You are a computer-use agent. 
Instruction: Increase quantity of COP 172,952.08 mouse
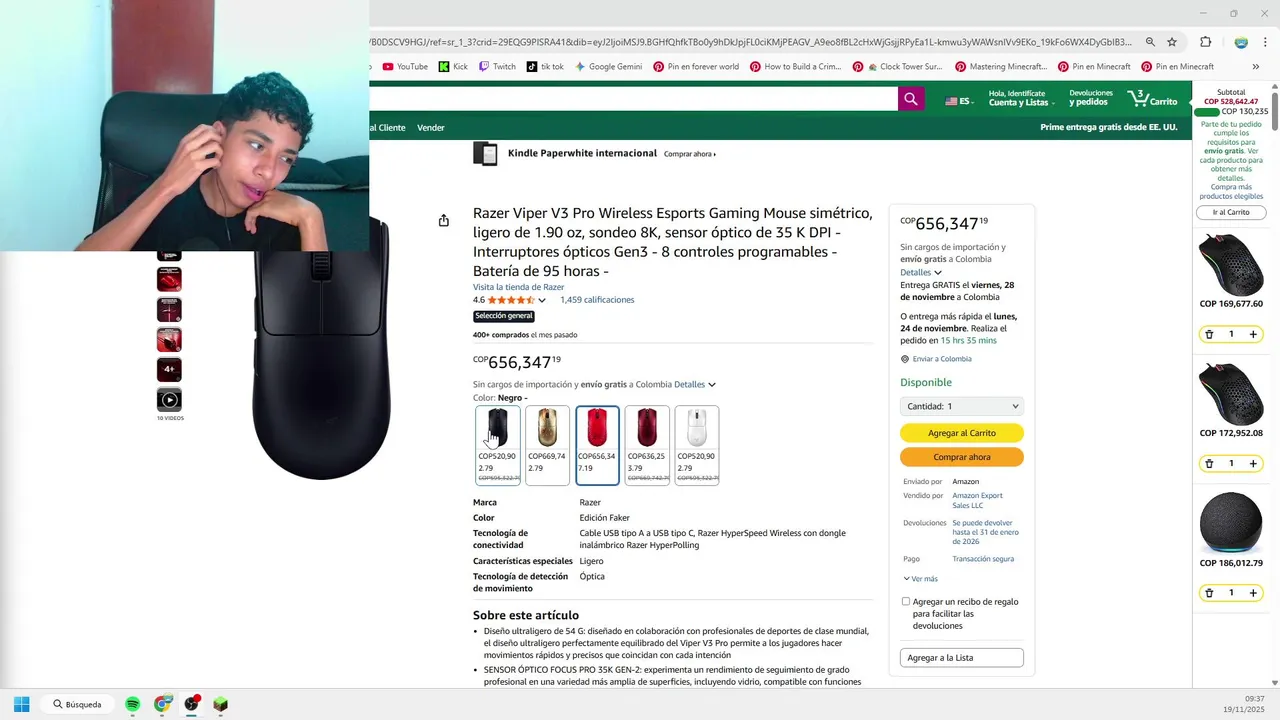[x=1253, y=463]
